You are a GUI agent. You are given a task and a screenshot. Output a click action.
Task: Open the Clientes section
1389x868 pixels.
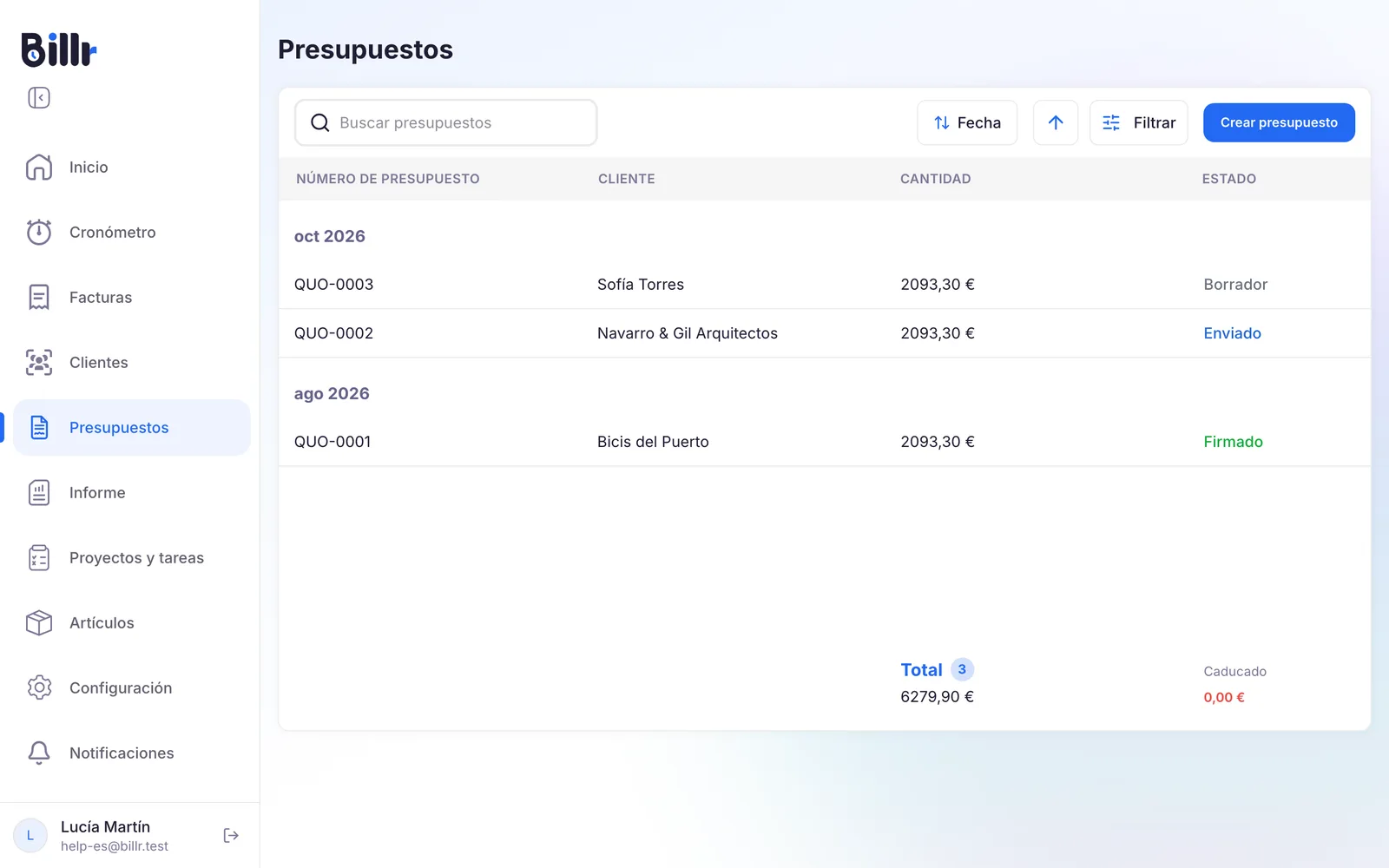point(132,362)
